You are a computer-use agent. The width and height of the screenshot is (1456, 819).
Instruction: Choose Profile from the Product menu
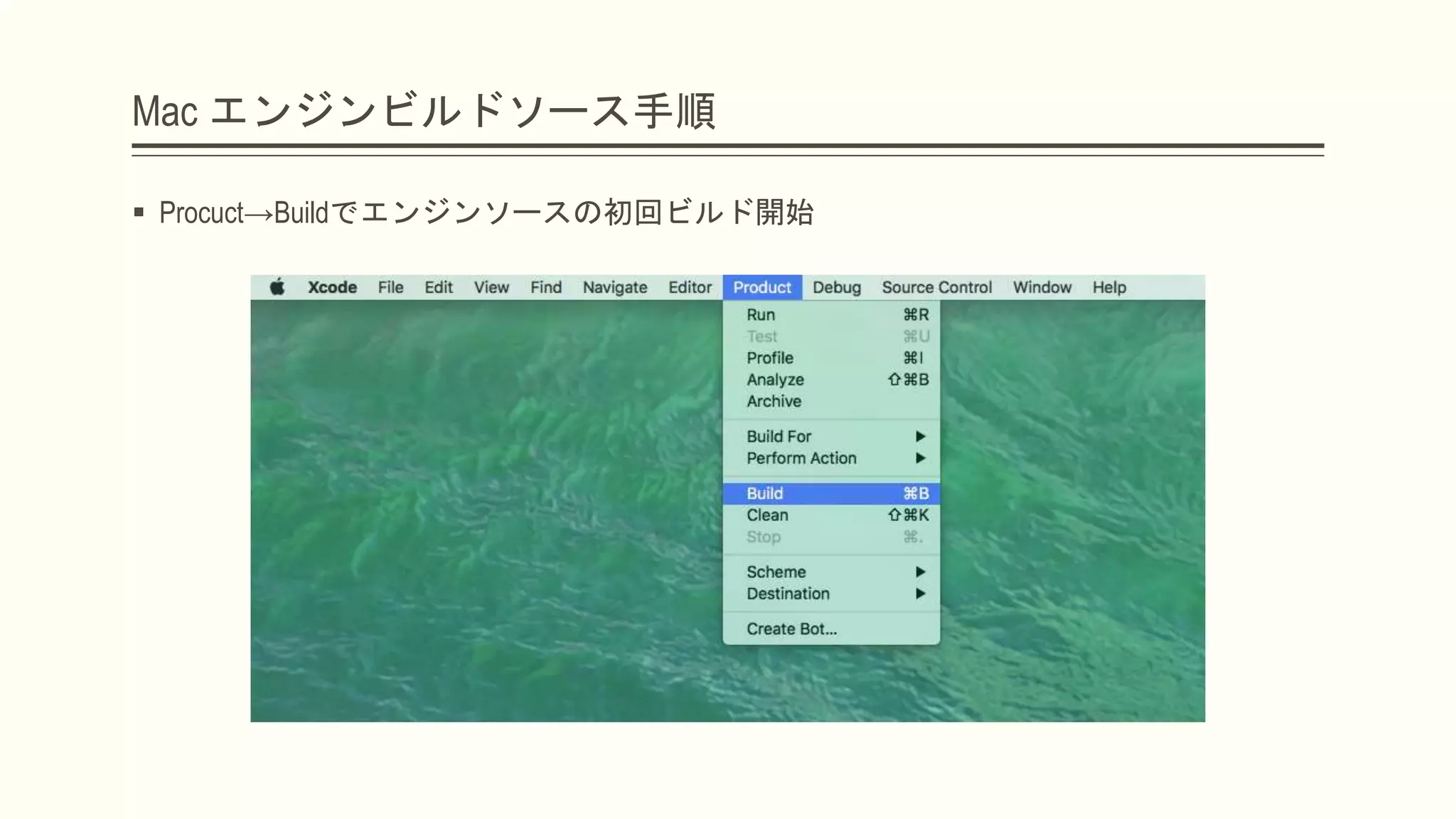[831, 358]
